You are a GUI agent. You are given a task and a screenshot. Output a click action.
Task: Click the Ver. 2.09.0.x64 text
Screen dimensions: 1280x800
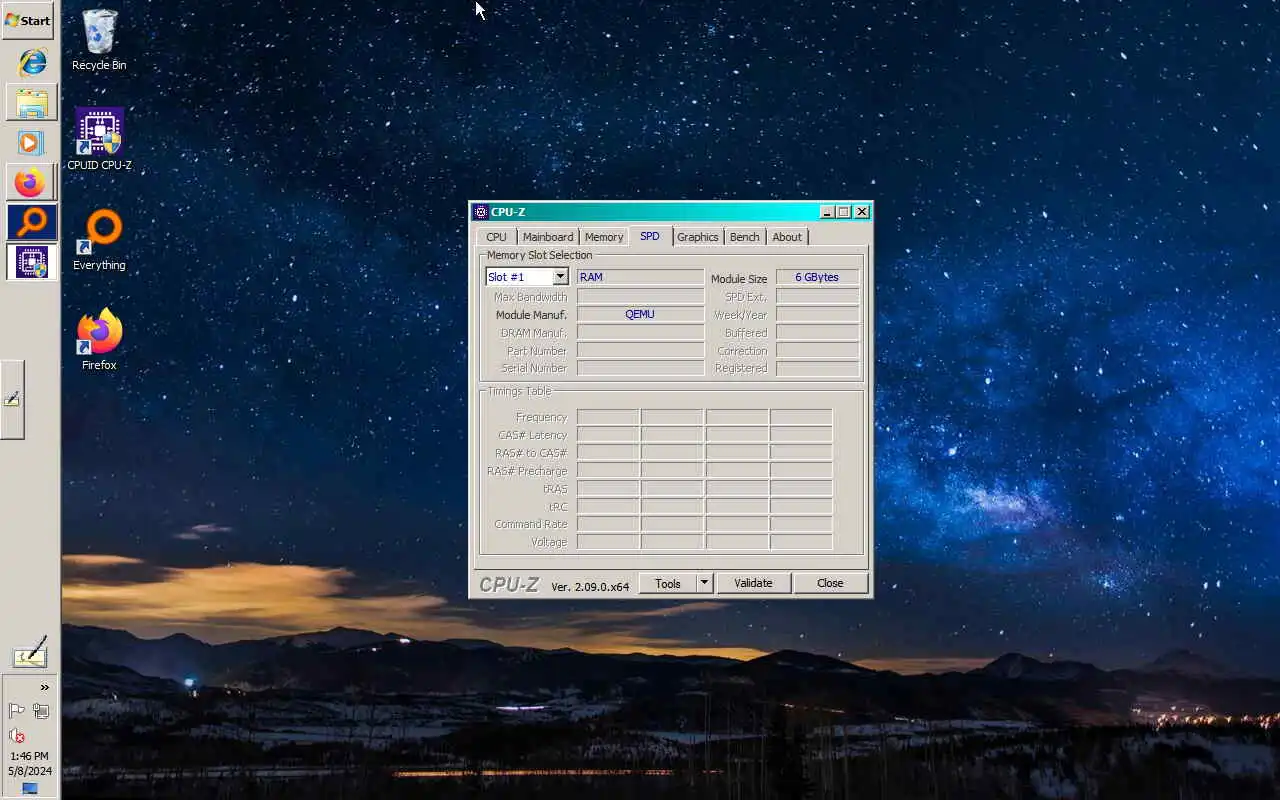[590, 587]
